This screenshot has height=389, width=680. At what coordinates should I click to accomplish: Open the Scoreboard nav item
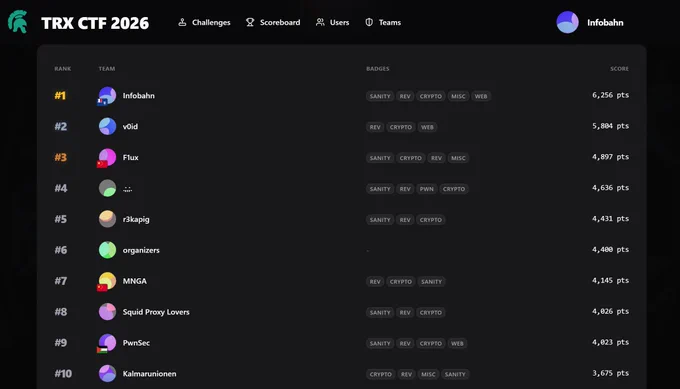tap(273, 22)
